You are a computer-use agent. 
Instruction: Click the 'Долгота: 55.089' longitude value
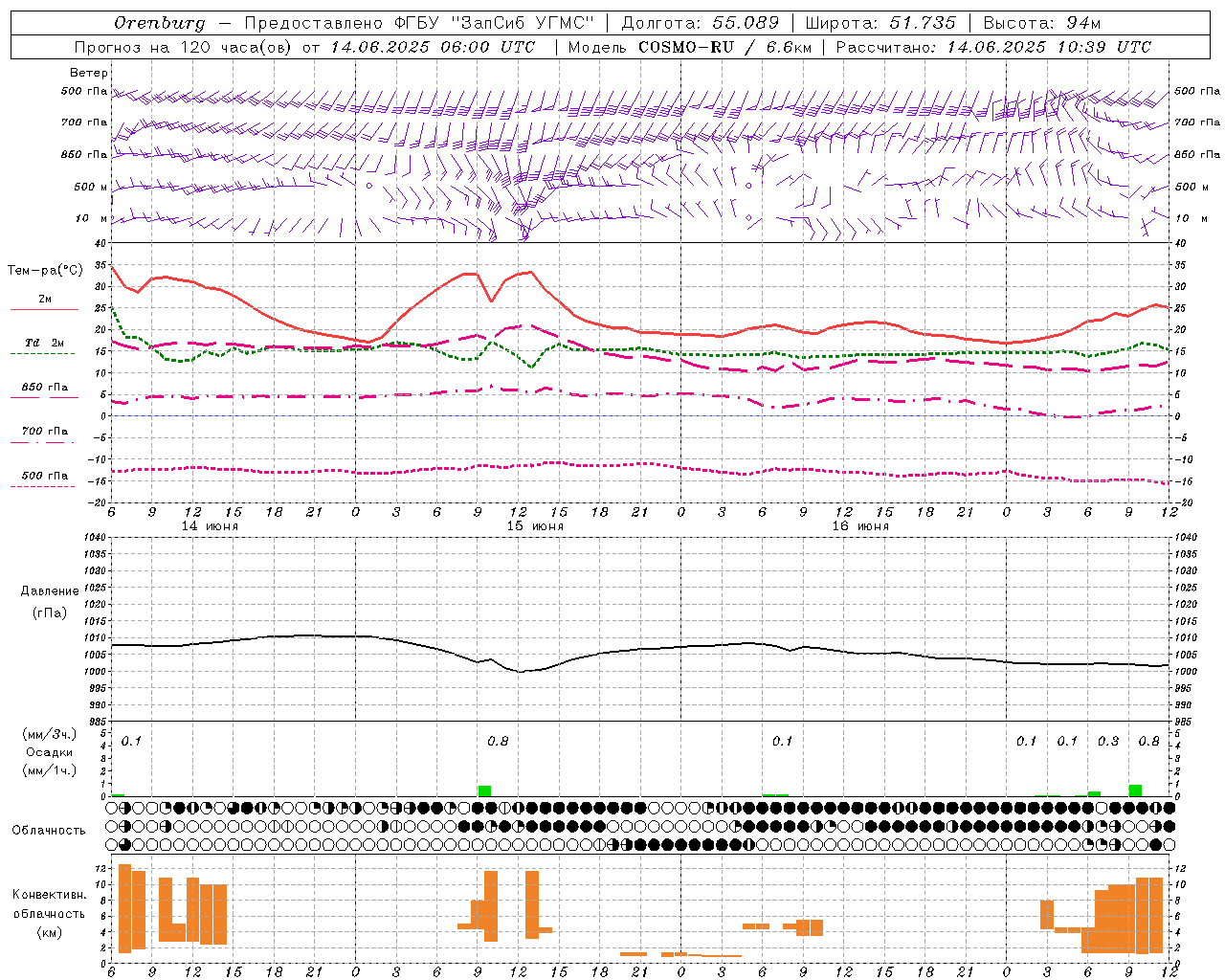coord(701,22)
